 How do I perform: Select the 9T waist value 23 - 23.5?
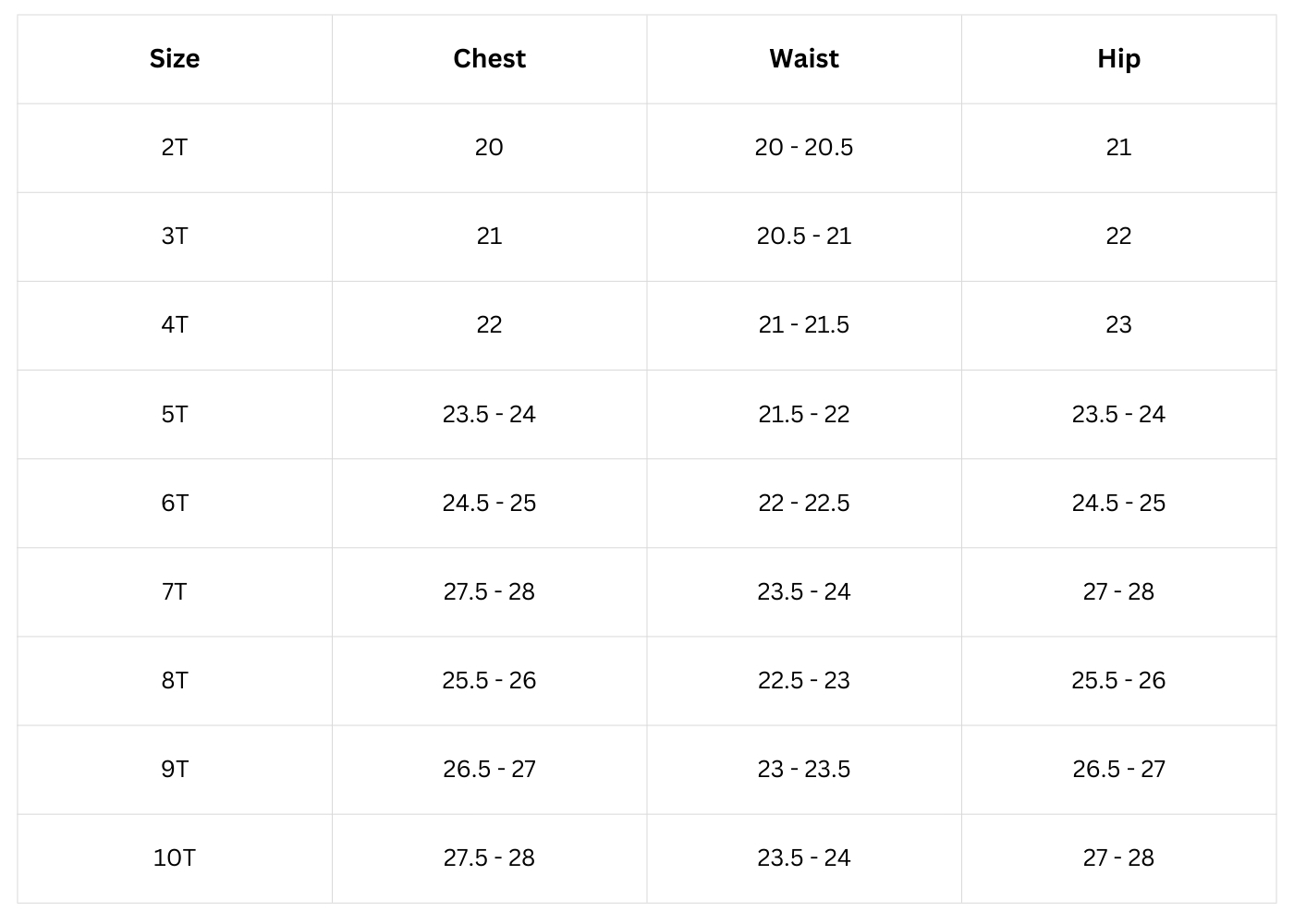[803, 769]
